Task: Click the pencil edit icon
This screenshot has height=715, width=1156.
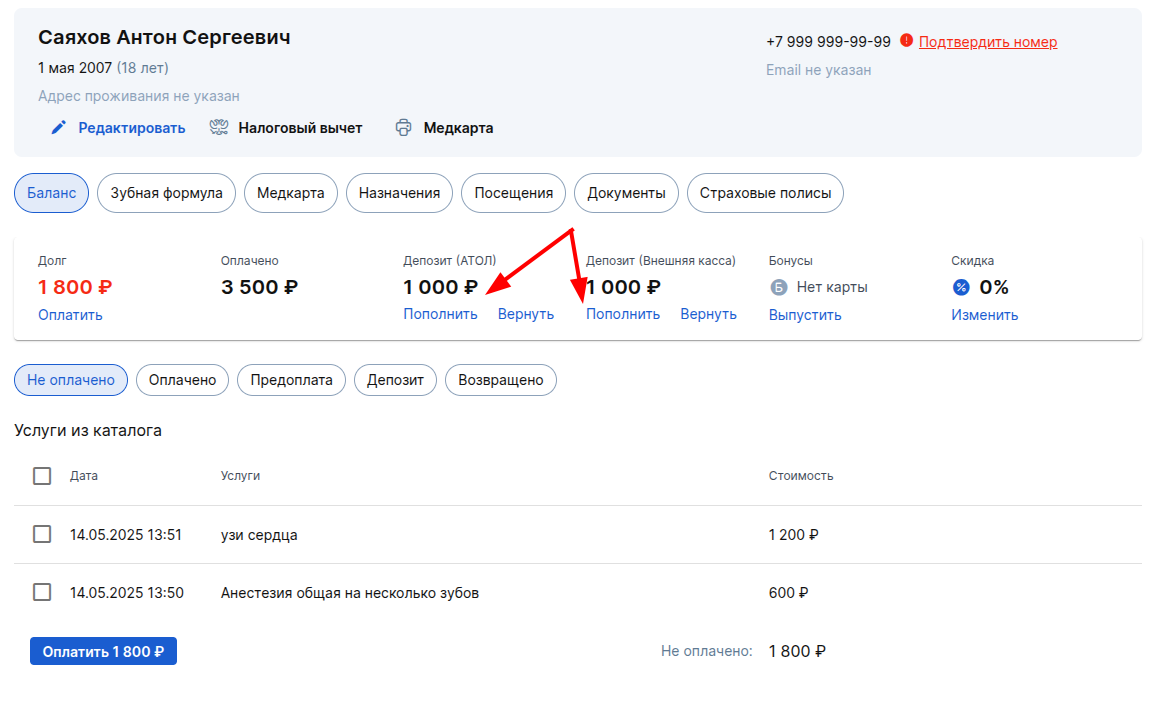Action: coord(58,128)
